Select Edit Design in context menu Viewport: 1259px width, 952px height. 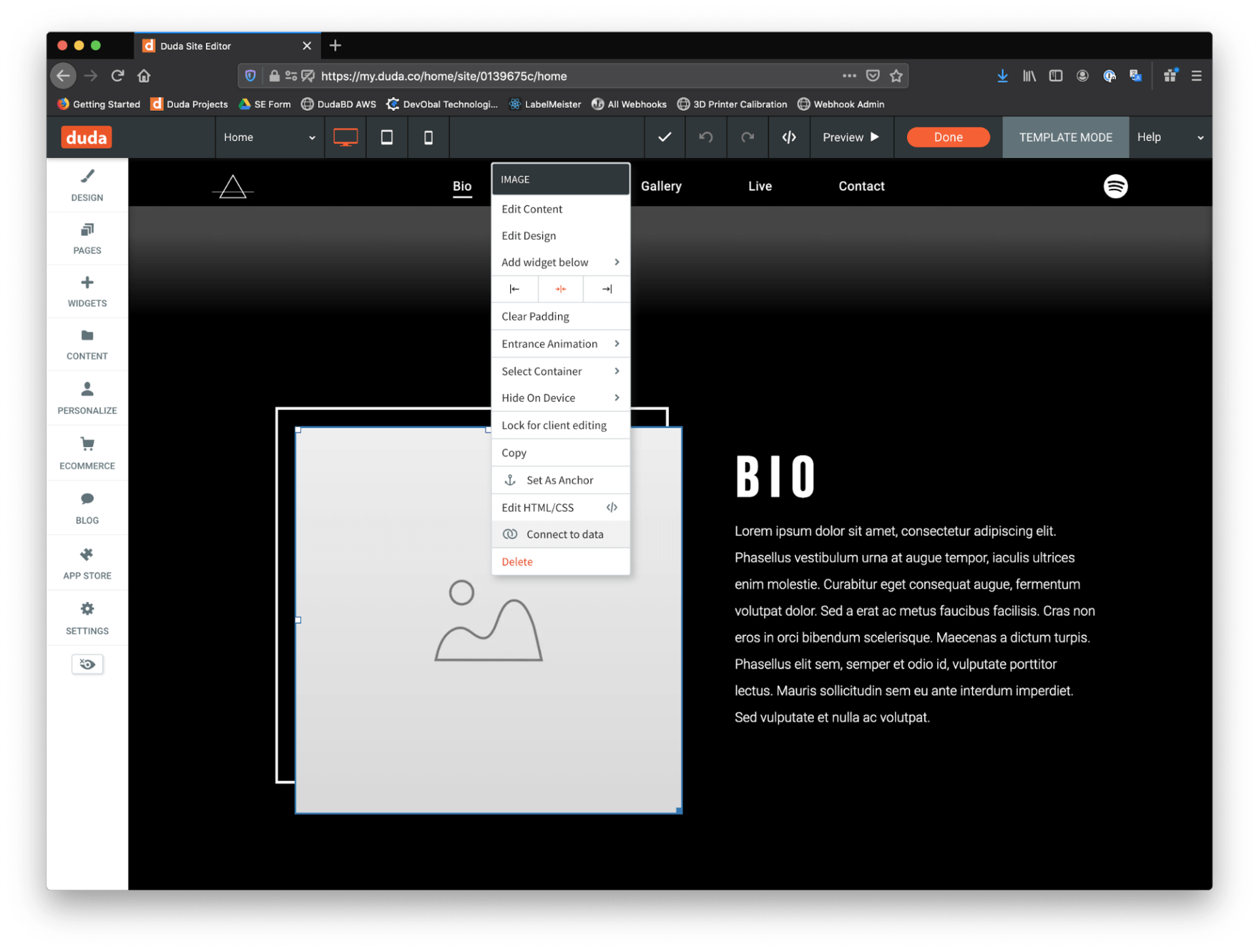560,235
